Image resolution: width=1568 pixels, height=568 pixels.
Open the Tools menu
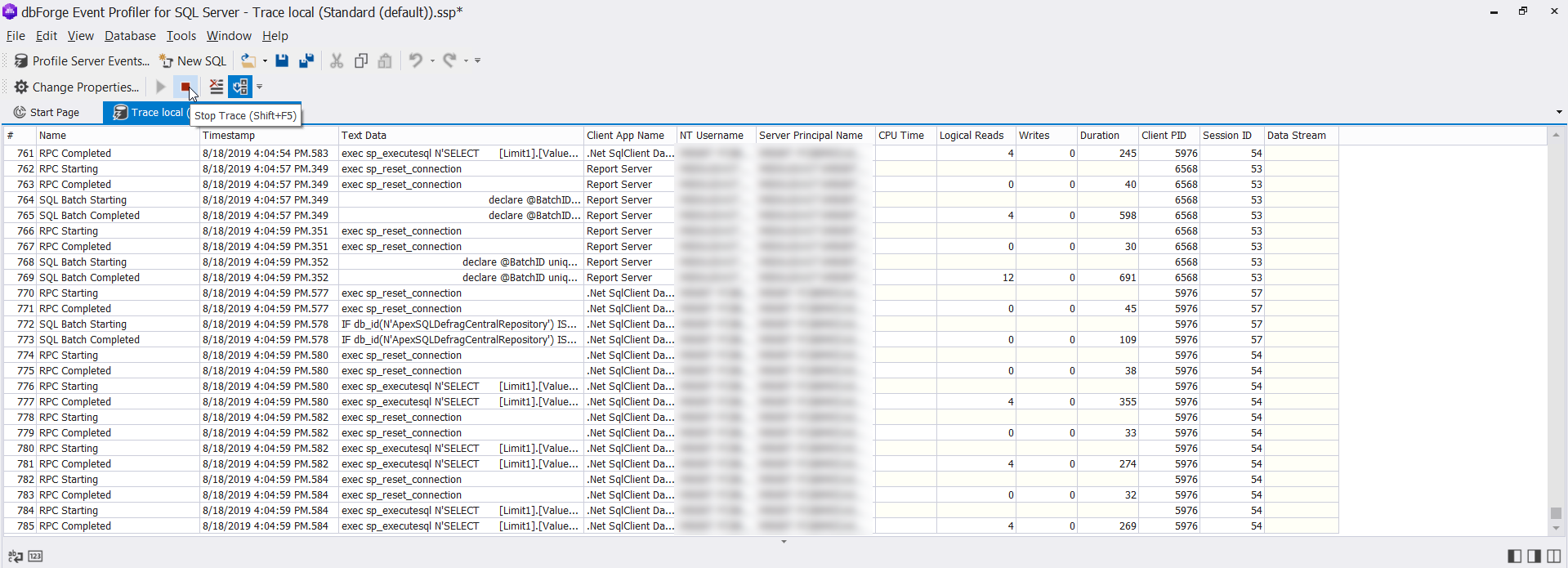click(x=181, y=36)
